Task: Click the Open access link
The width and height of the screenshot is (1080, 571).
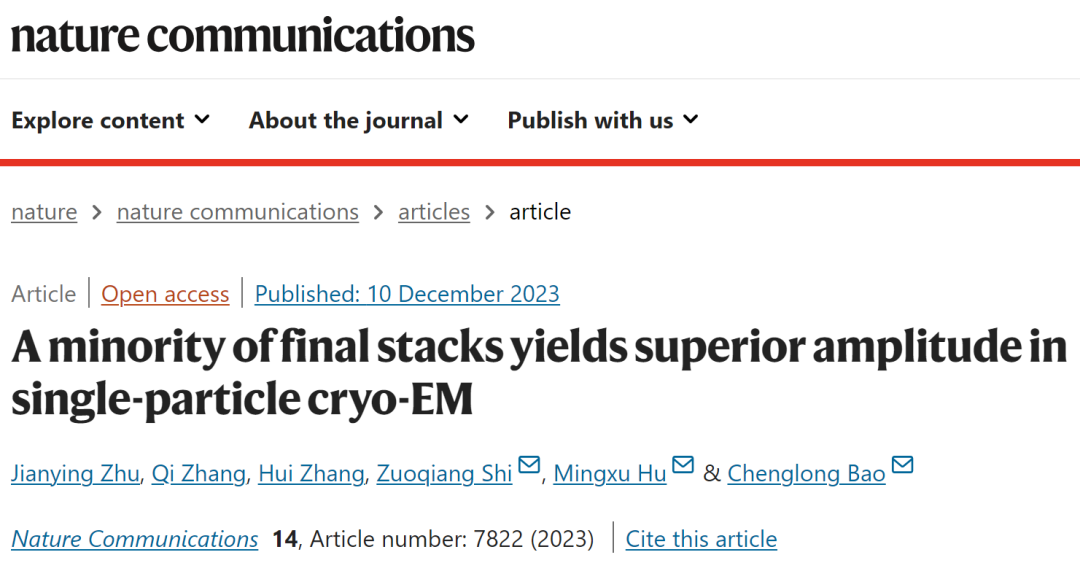Action: 165,294
